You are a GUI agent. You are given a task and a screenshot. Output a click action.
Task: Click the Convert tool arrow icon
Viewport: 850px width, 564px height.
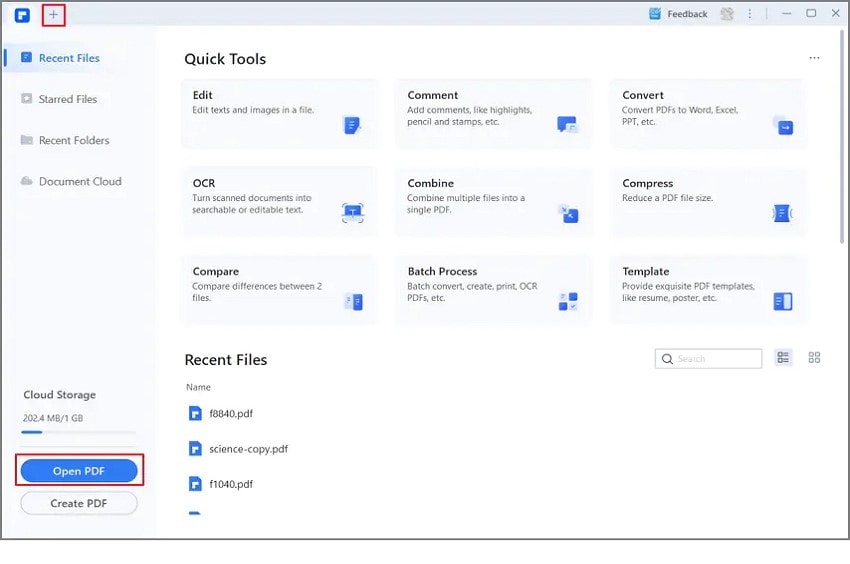783,125
